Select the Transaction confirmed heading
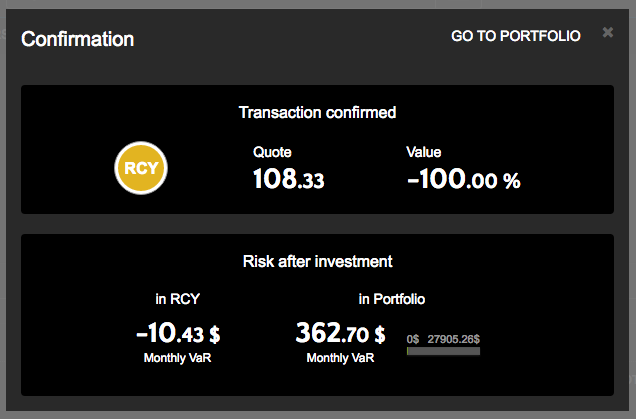Viewport: 636px width, 419px height. tap(317, 113)
